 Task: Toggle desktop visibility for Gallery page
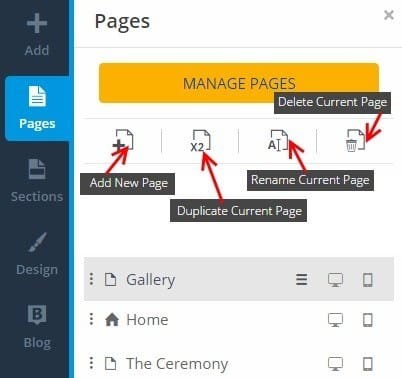pyautogui.click(x=335, y=280)
